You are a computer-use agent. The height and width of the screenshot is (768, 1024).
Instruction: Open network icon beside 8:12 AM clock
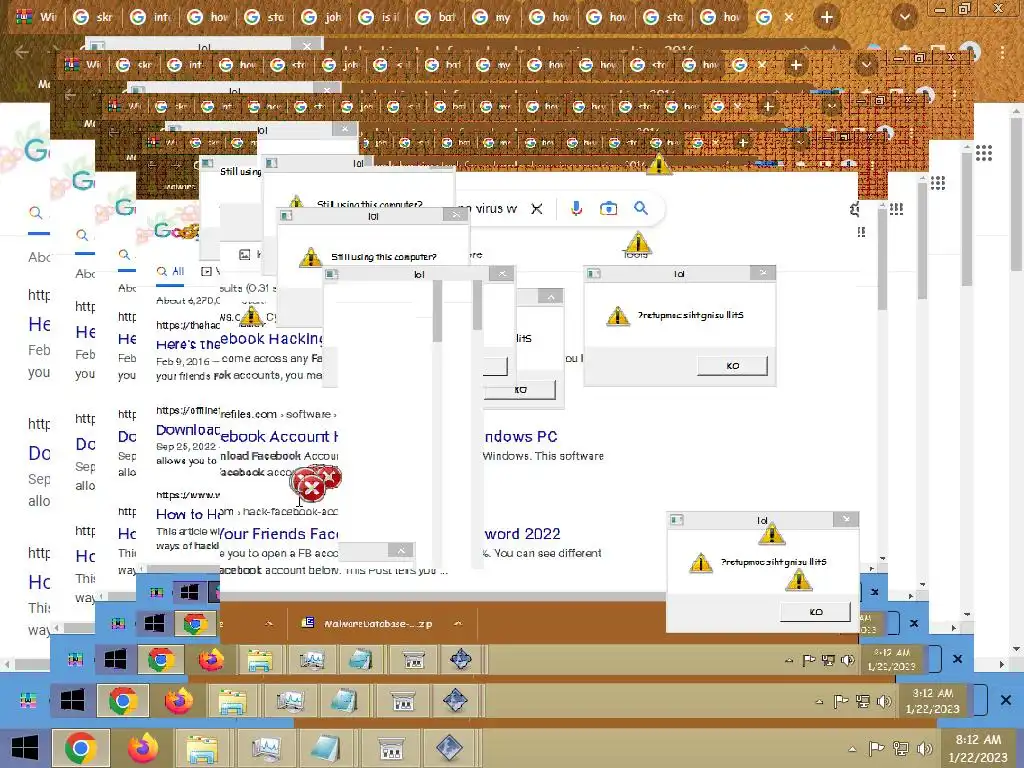[x=901, y=749]
